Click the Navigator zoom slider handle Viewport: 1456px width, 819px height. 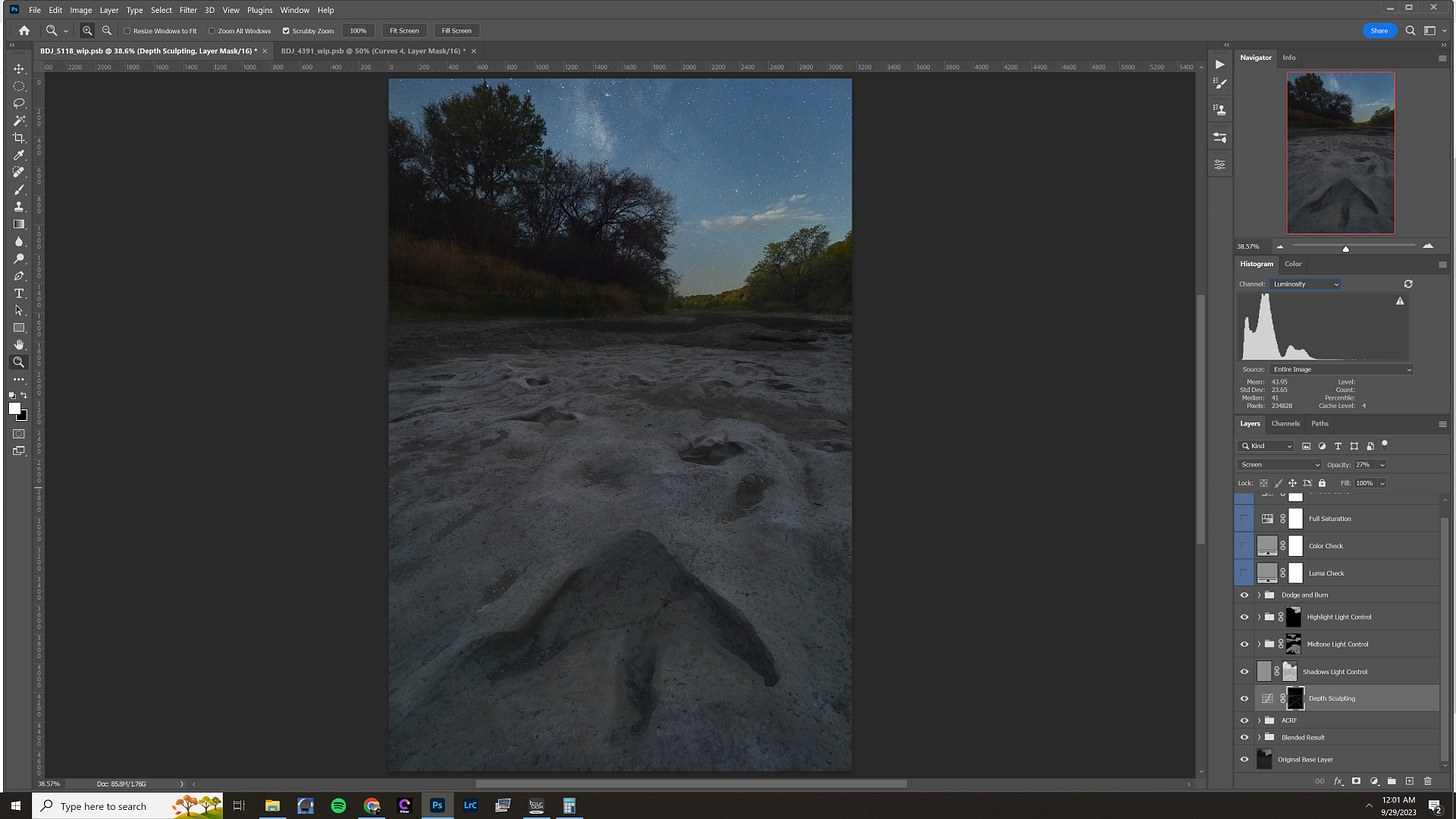[x=1345, y=248]
